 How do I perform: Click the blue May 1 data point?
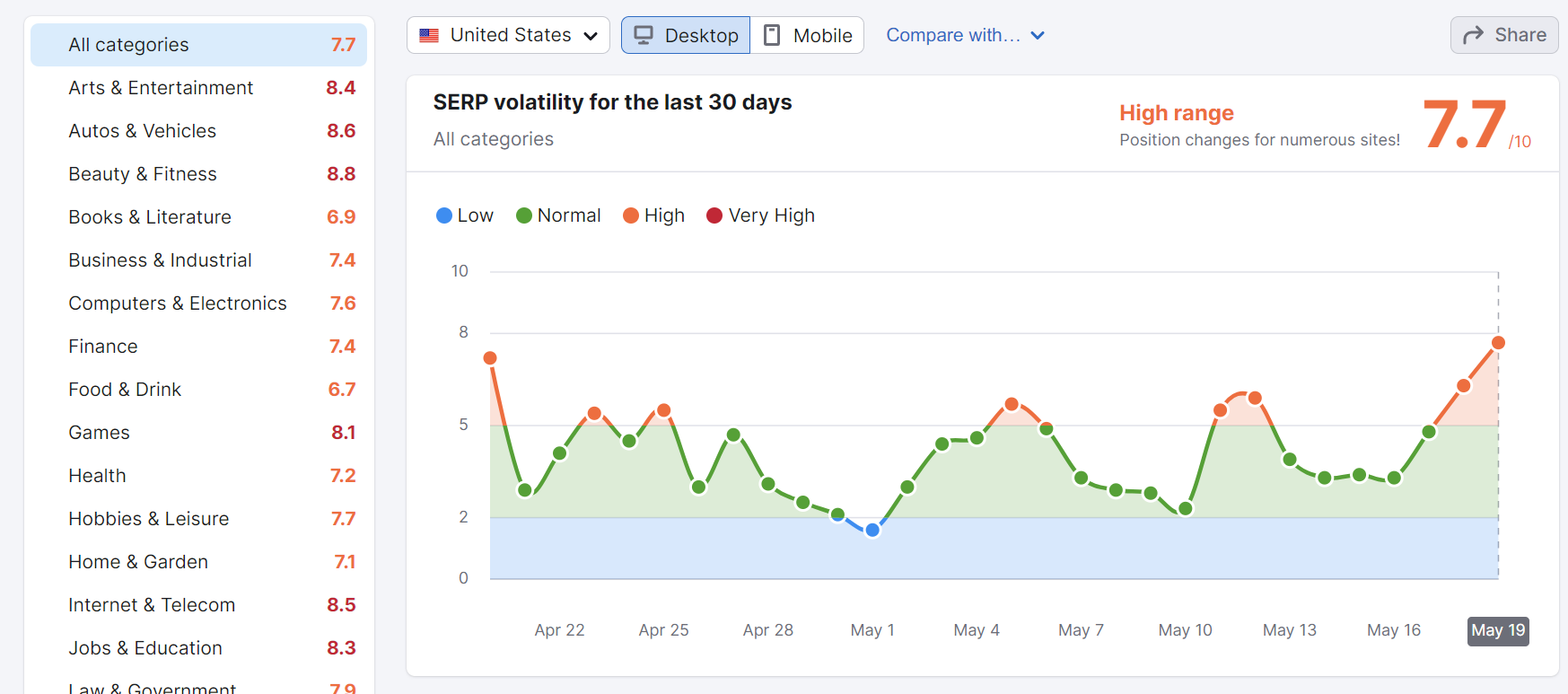(872, 530)
